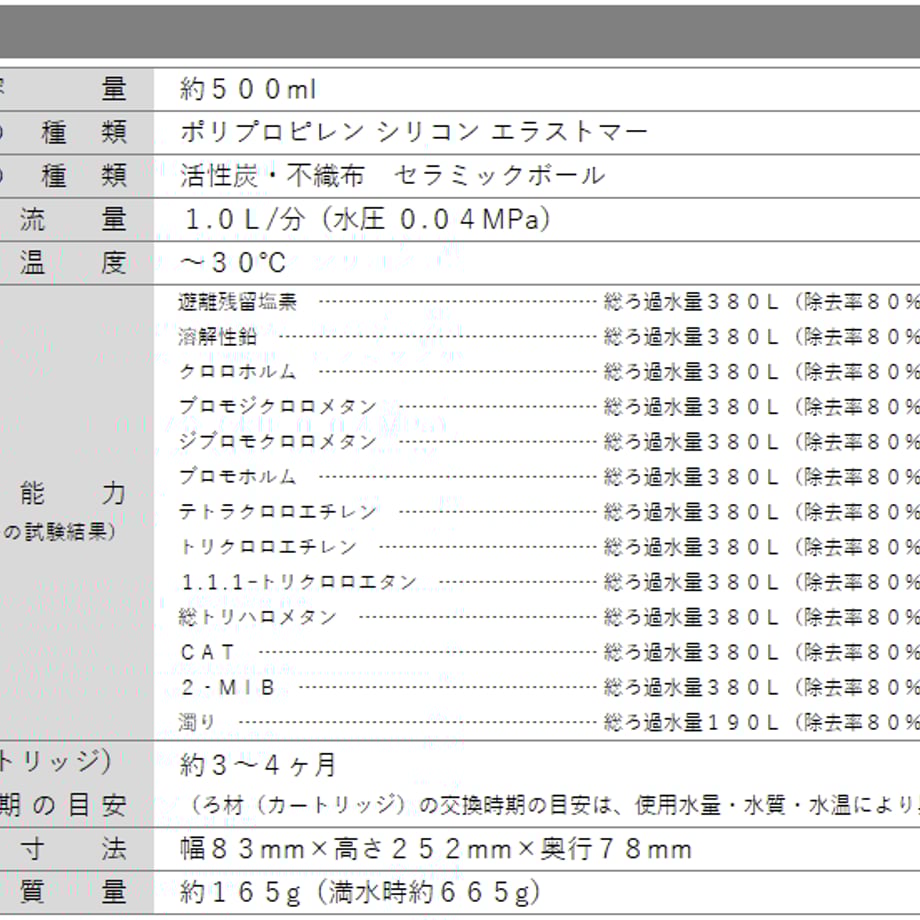Click the note about ろ材(カートリッジ)の交換時期
Screen dimensions: 920x920
coord(554,806)
